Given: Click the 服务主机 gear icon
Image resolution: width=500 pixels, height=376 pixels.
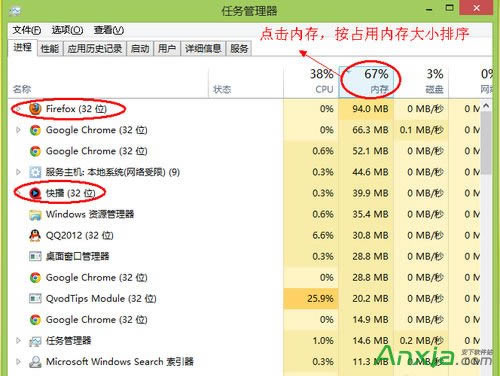Looking at the screenshot, I should click(x=35, y=172).
